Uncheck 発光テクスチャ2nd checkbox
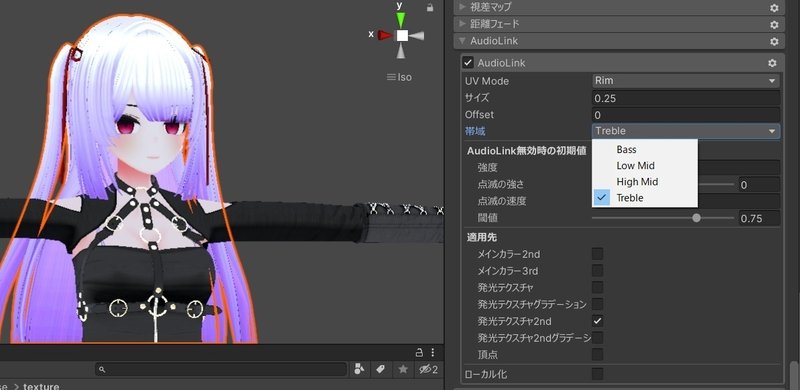Viewport: 800px width, 390px height. point(597,321)
